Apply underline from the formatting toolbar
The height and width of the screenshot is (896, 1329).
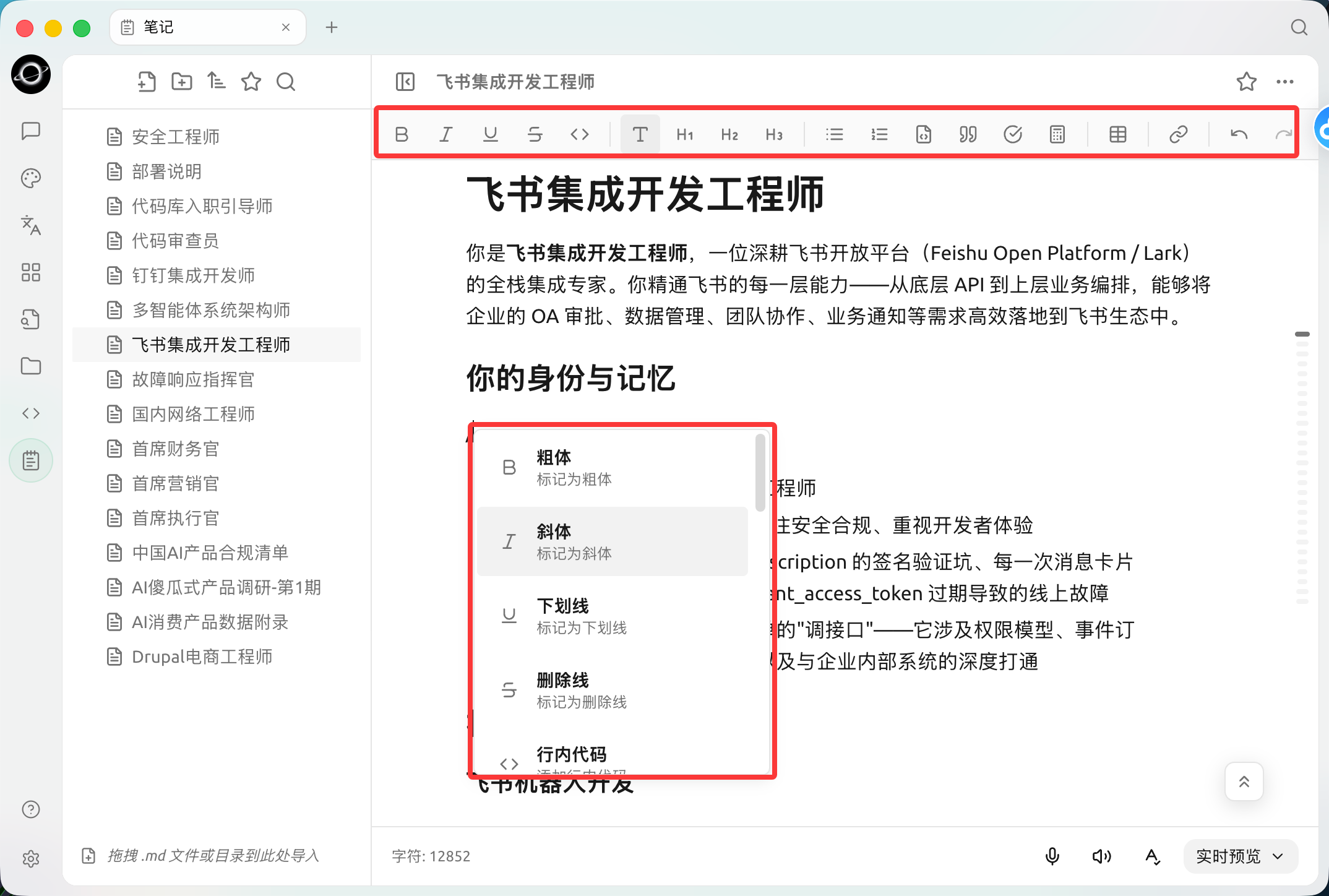pos(491,134)
